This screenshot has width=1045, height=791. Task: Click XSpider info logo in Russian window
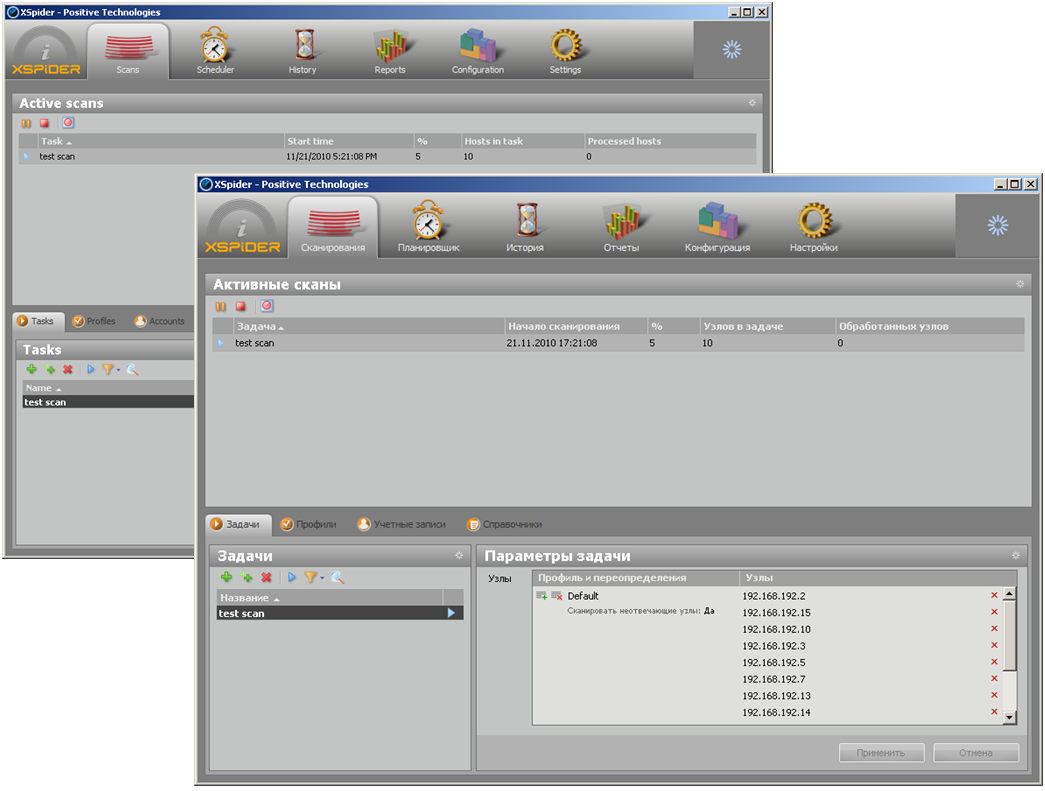242,228
